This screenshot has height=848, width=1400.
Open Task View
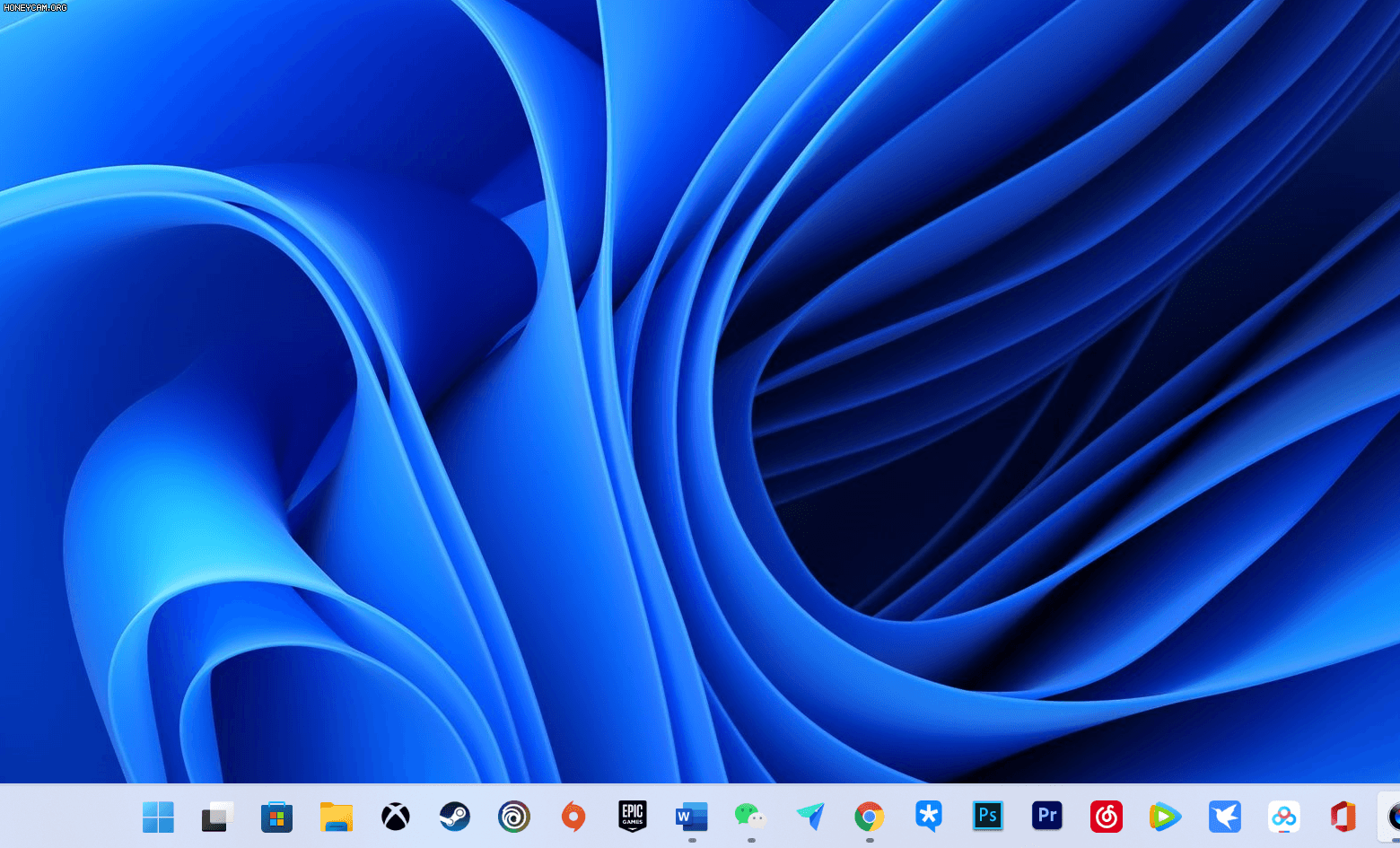(x=217, y=817)
